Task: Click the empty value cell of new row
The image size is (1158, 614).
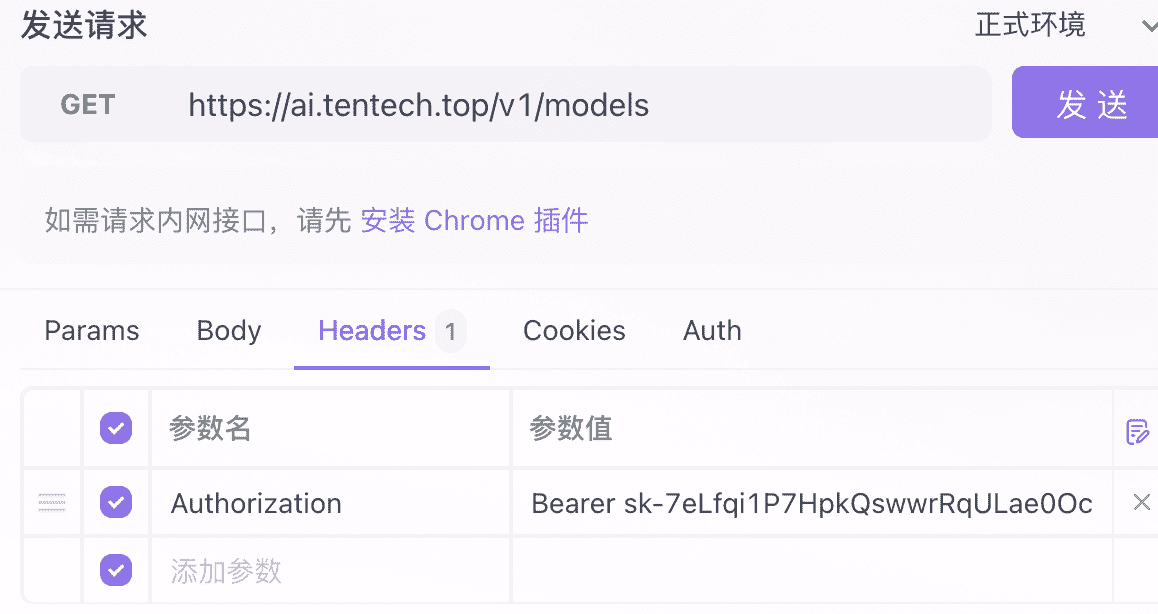Action: point(811,571)
